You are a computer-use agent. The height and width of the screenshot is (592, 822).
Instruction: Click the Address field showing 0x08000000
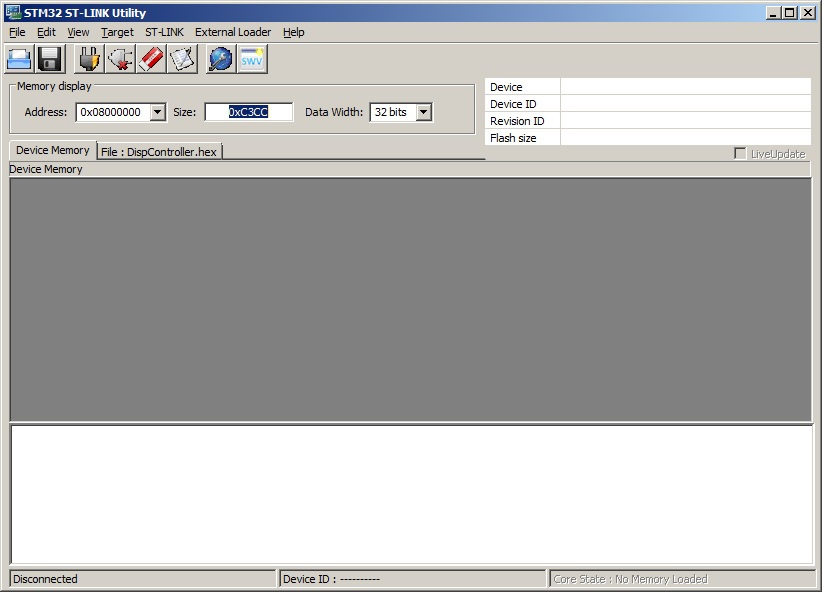[x=113, y=112]
